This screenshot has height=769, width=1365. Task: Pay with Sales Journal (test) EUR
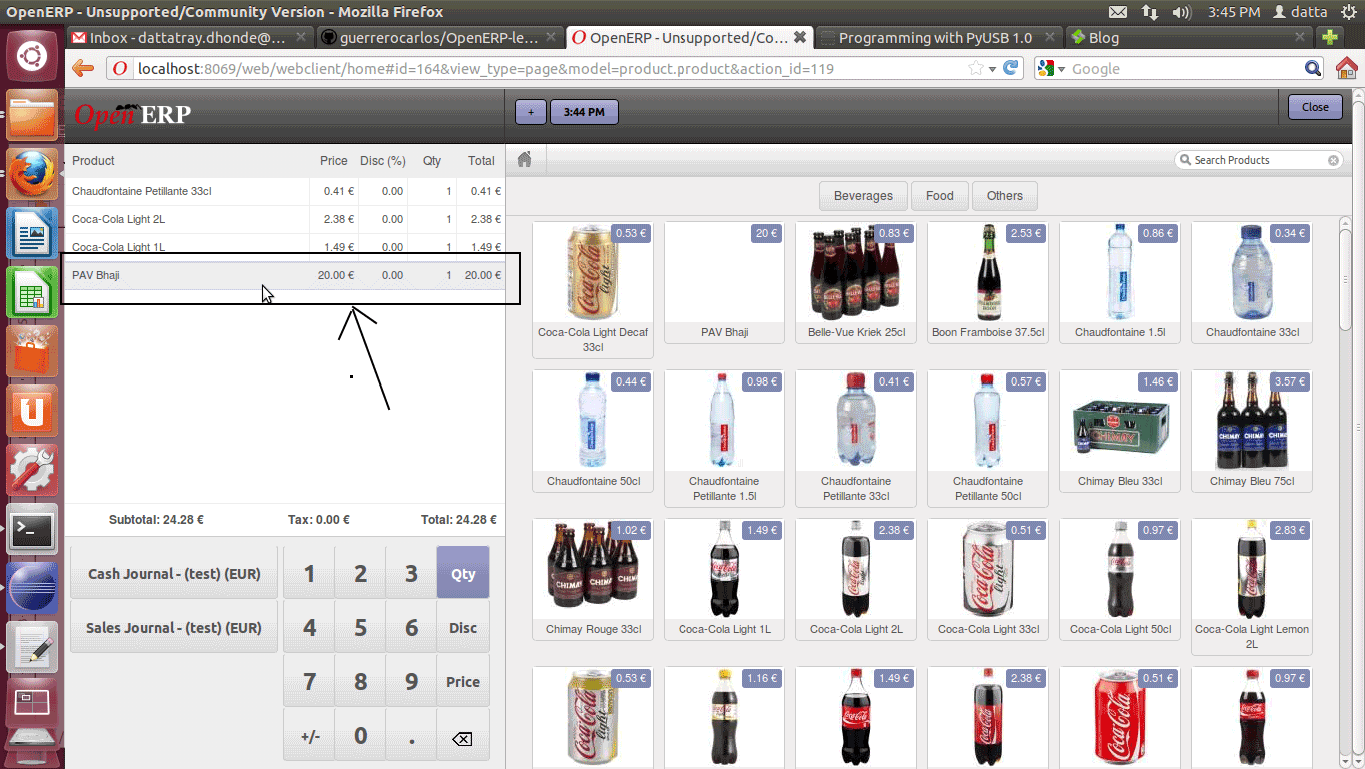coord(174,628)
